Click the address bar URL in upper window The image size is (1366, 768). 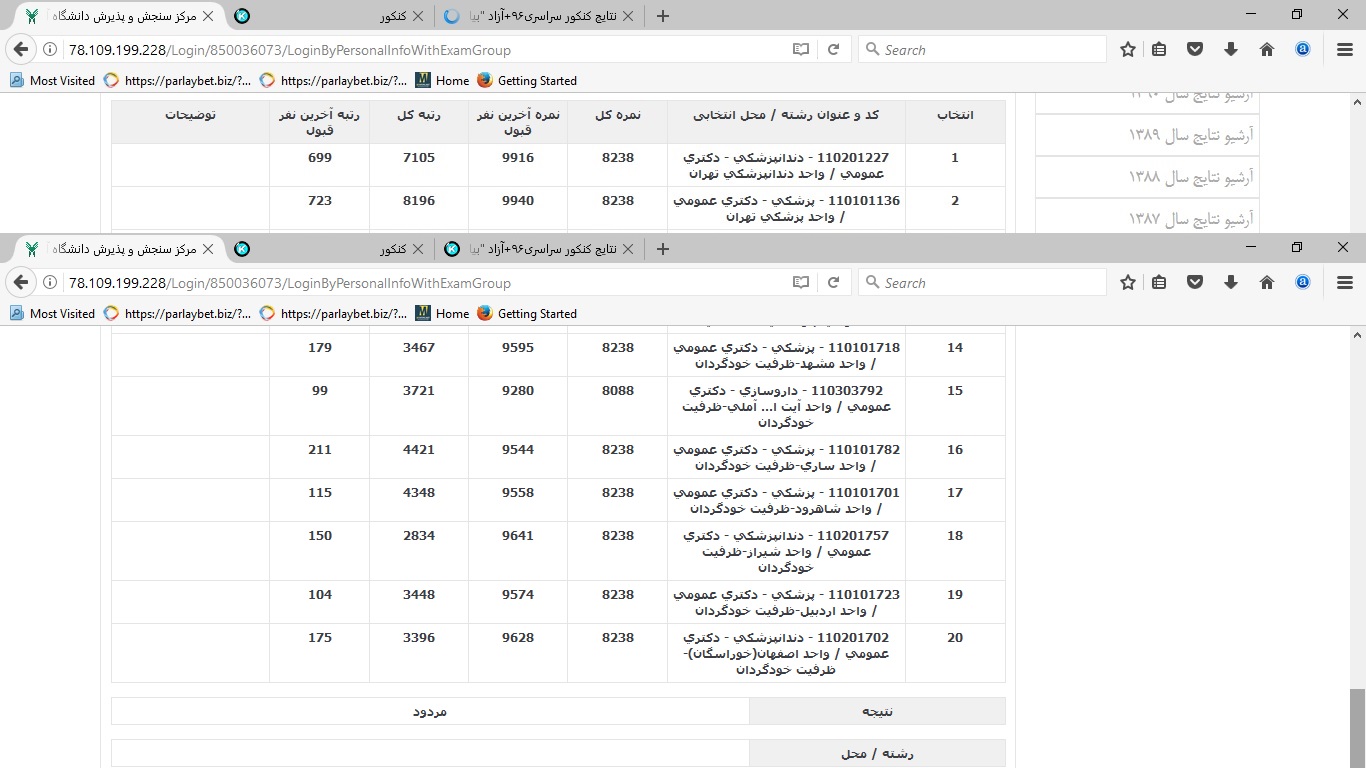[290, 50]
